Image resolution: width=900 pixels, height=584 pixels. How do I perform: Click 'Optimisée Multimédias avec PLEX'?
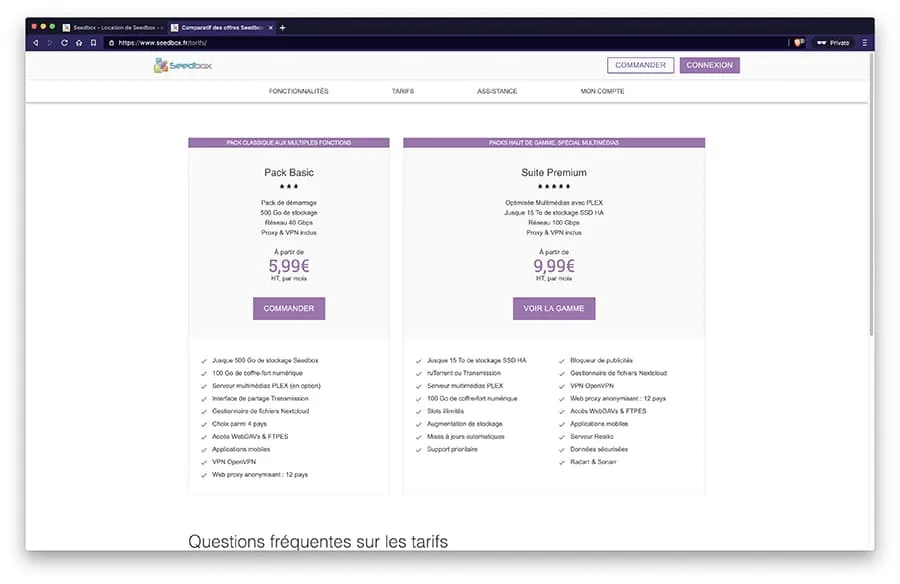click(x=554, y=203)
